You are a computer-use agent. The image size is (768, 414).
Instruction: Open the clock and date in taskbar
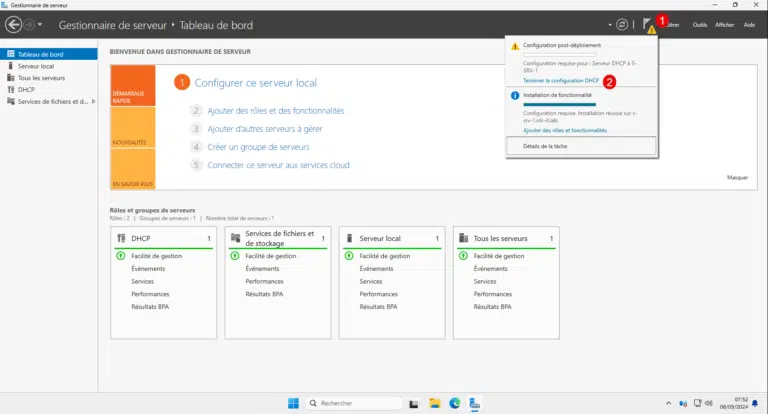click(734, 403)
